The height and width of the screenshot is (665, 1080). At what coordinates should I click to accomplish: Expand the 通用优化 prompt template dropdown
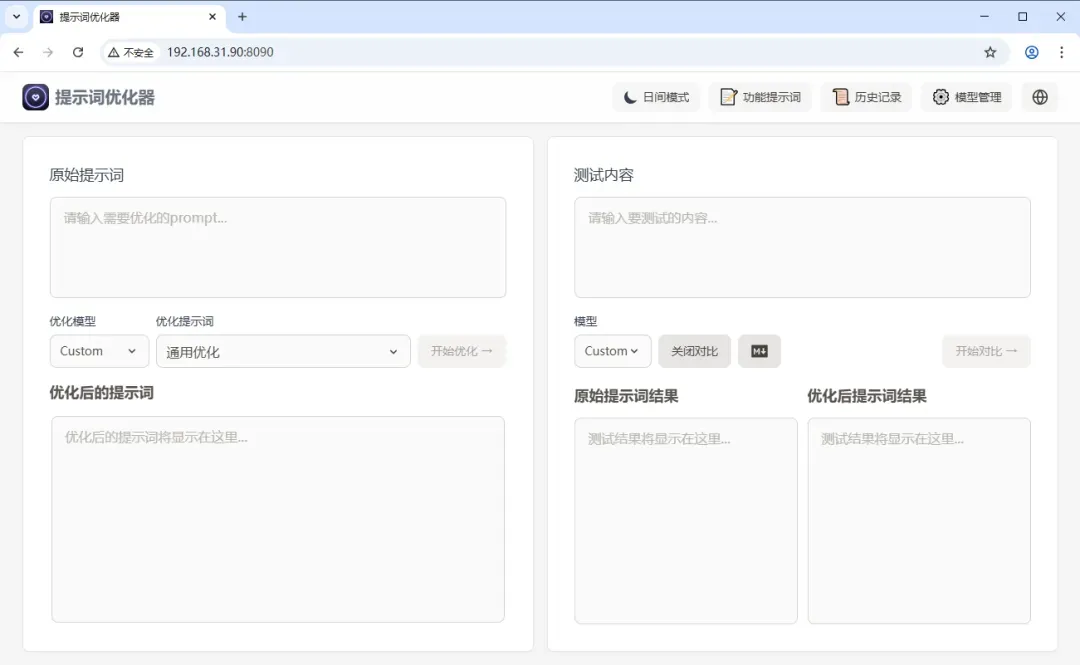283,351
